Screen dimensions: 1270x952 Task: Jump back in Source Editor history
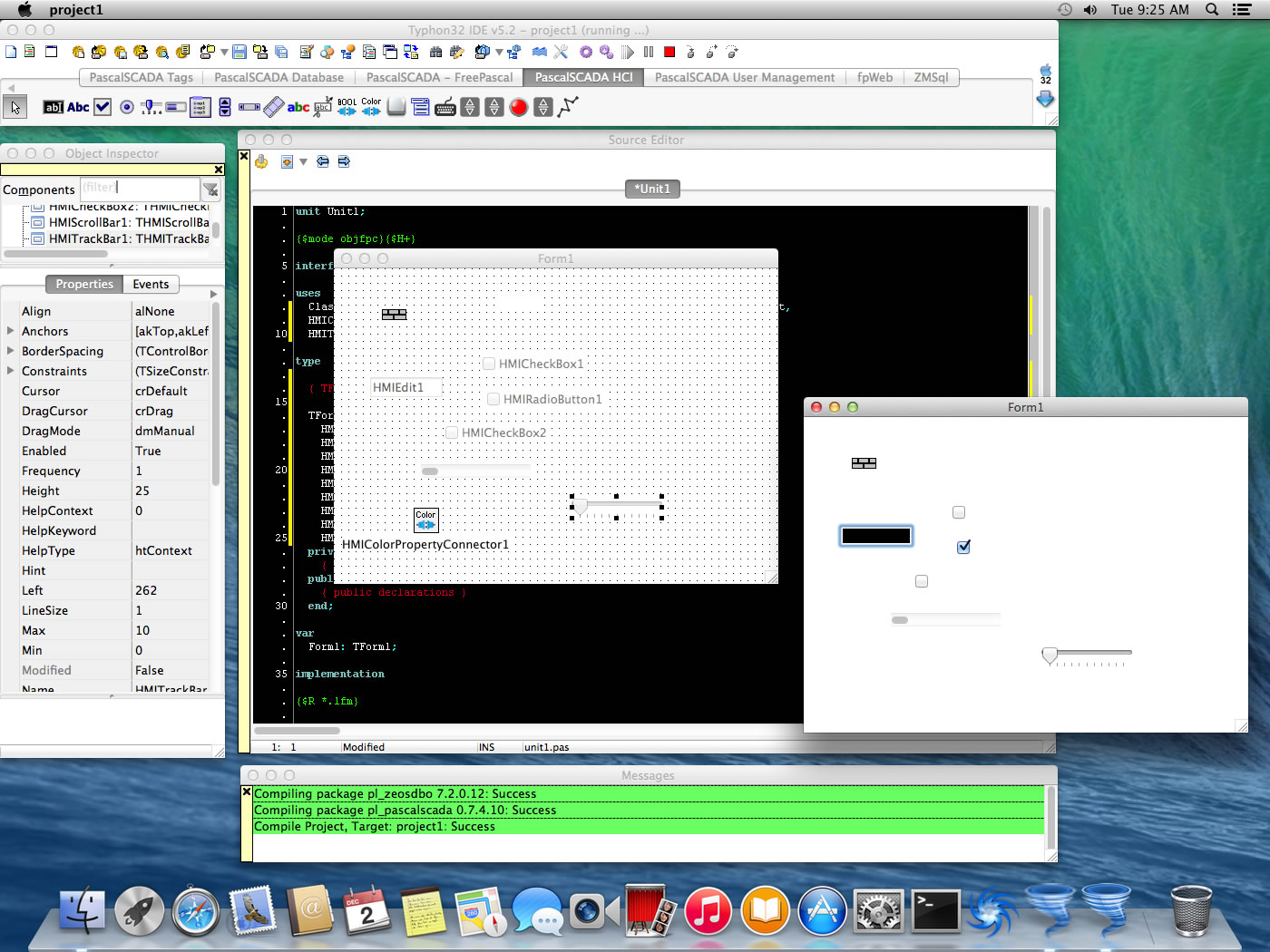pyautogui.click(x=323, y=161)
